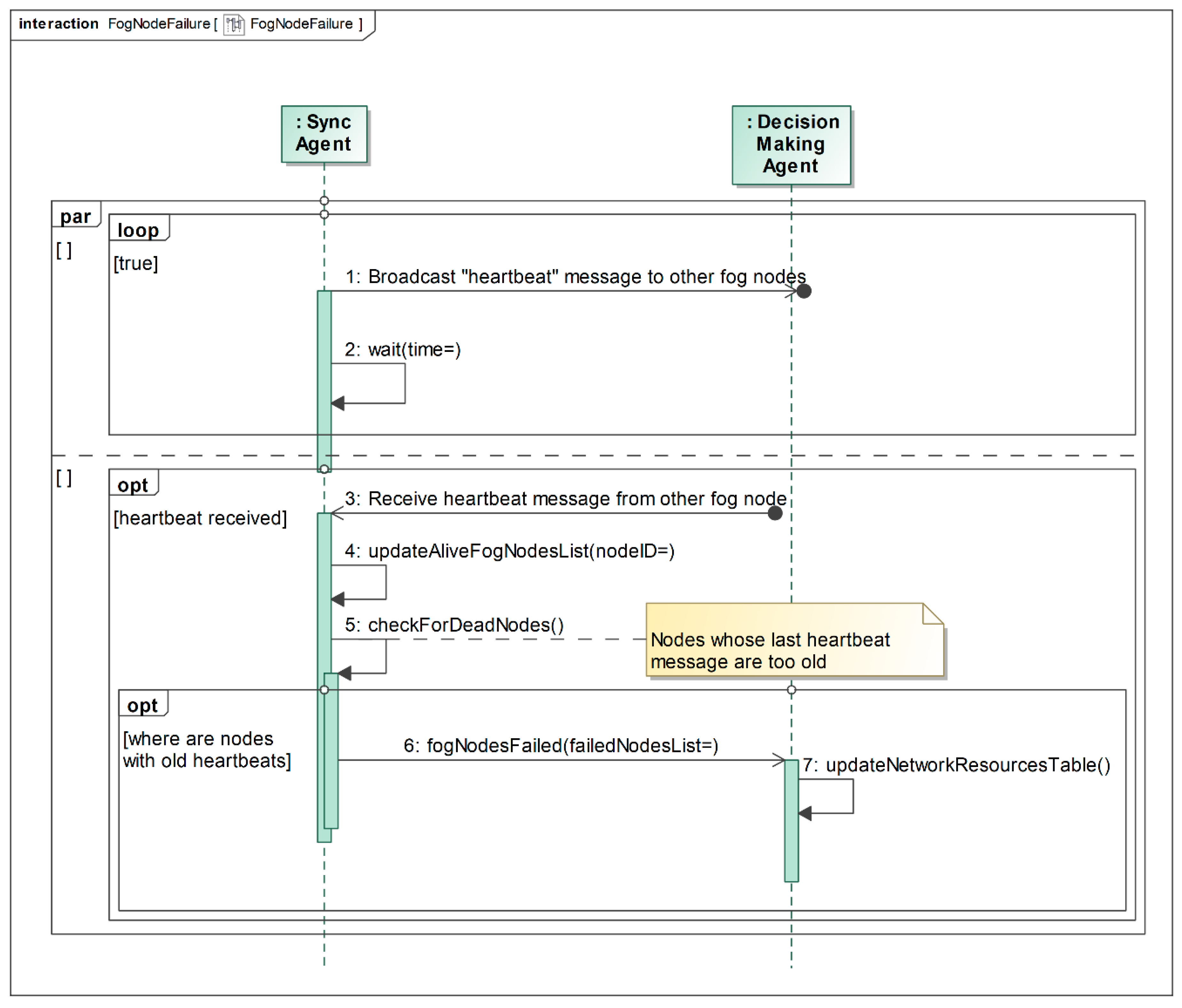1182x1008 pixels.
Task: Click the outer opt fragment label
Action: (x=133, y=485)
